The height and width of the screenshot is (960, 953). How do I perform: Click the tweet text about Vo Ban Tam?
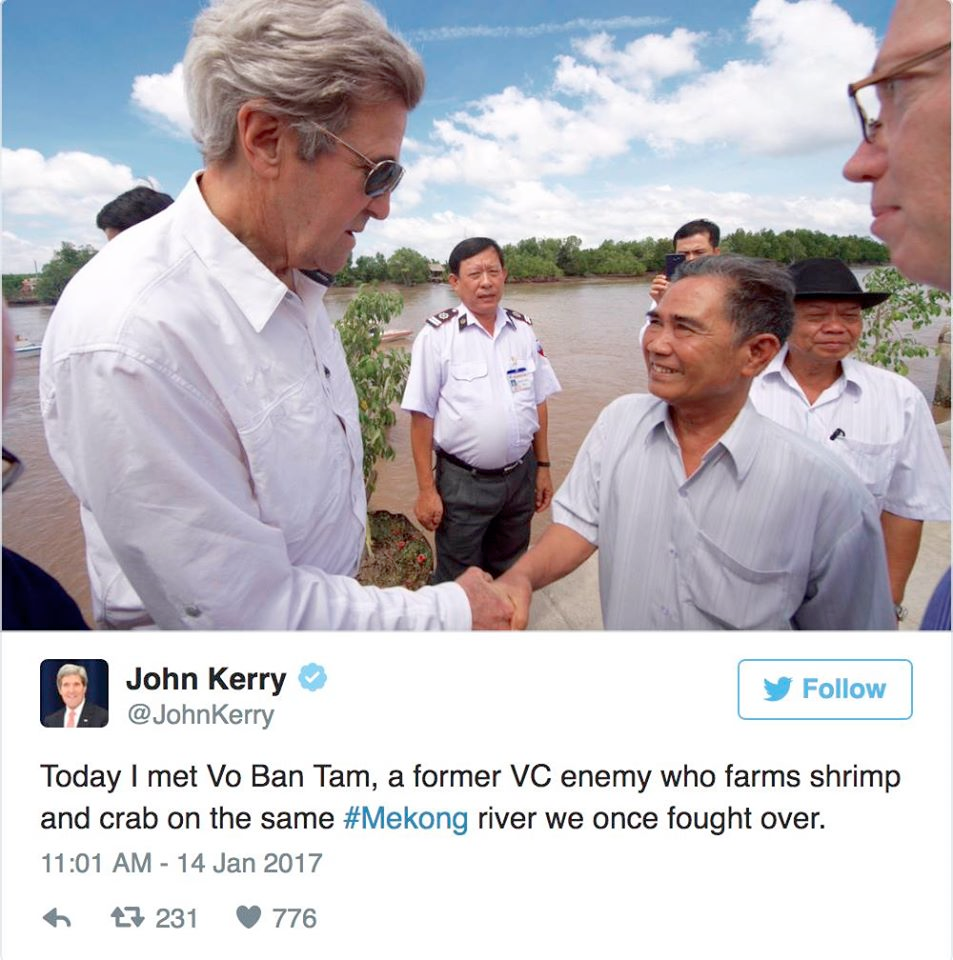pyautogui.click(x=469, y=798)
